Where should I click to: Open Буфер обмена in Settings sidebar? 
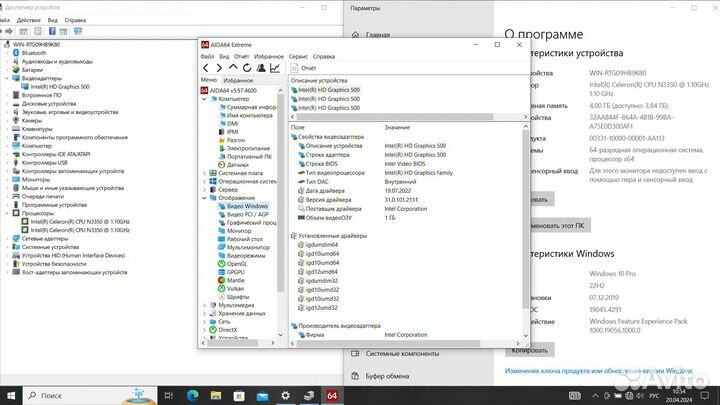click(x=387, y=376)
